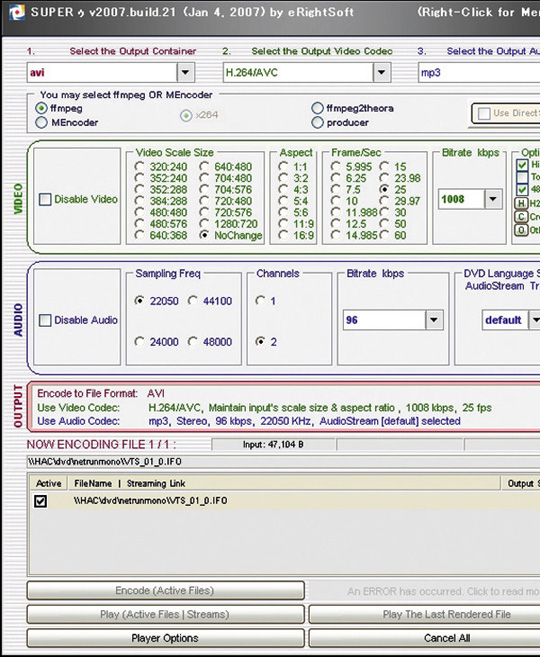Click the Active column header
Image resolution: width=540 pixels, height=657 pixels.
click(x=49, y=484)
